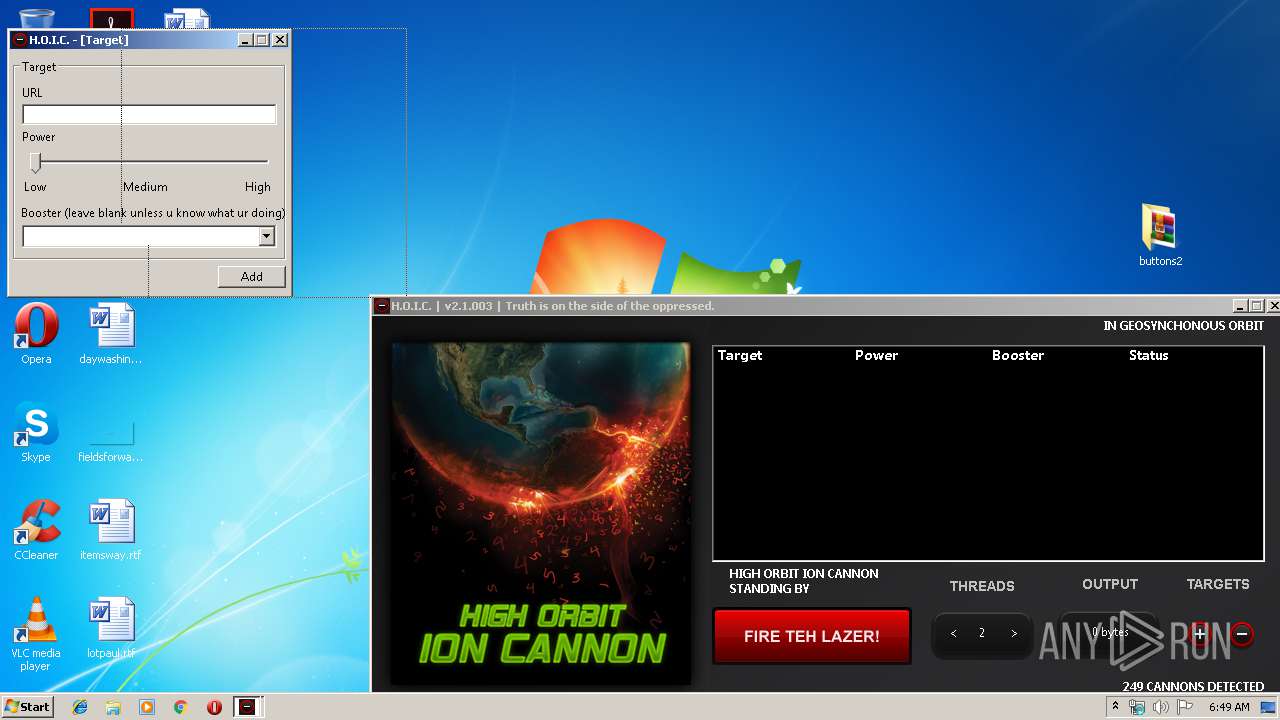Click the Add button in Target dialog
The height and width of the screenshot is (720, 1280).
tap(251, 276)
